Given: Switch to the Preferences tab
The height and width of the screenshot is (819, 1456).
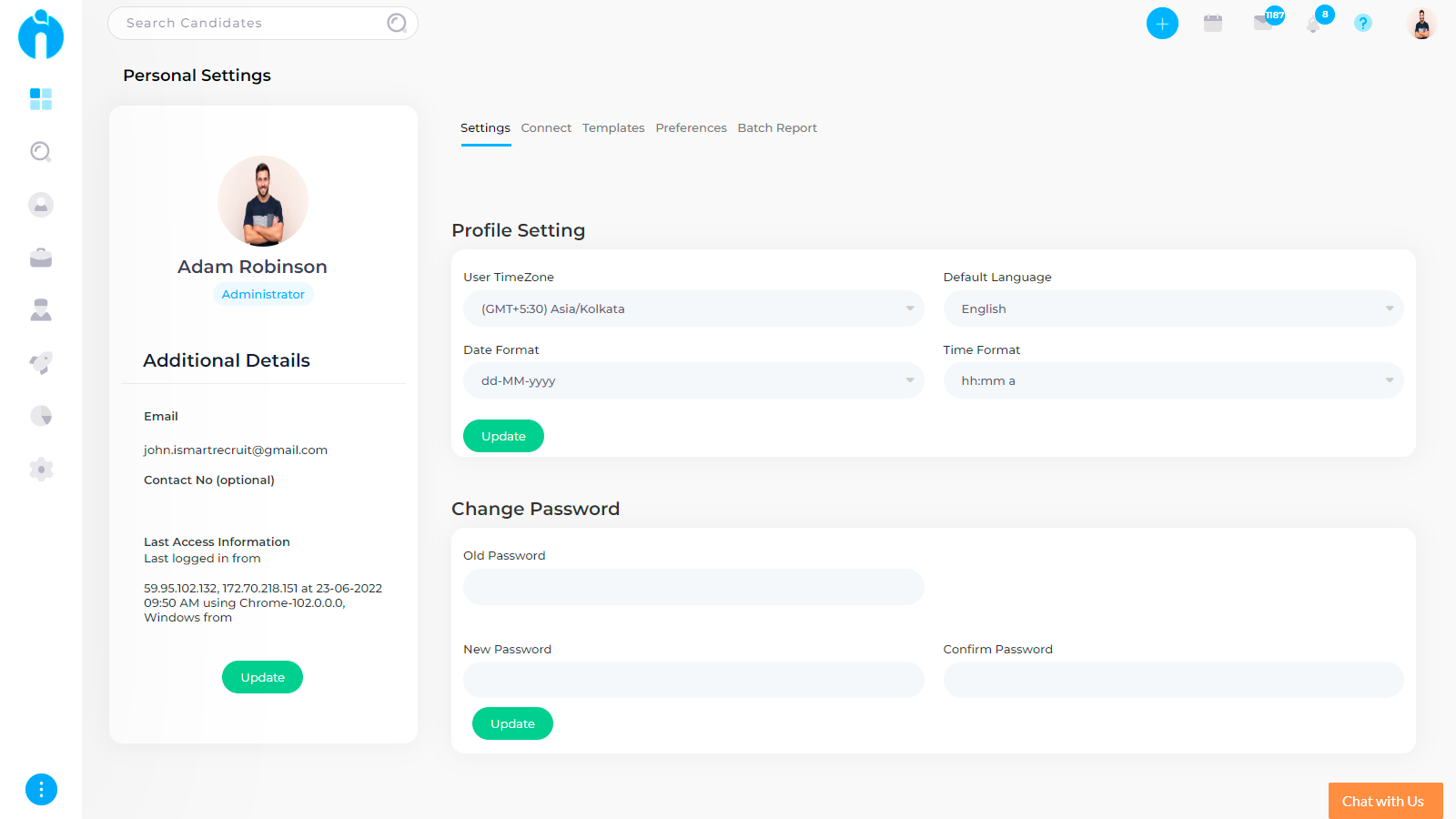Looking at the screenshot, I should (x=691, y=128).
